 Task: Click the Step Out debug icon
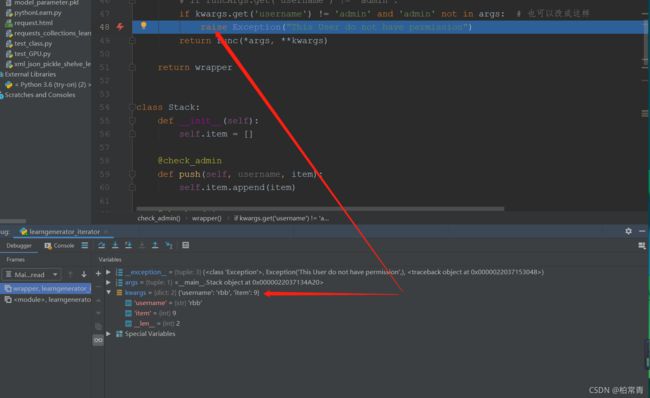tap(155, 245)
